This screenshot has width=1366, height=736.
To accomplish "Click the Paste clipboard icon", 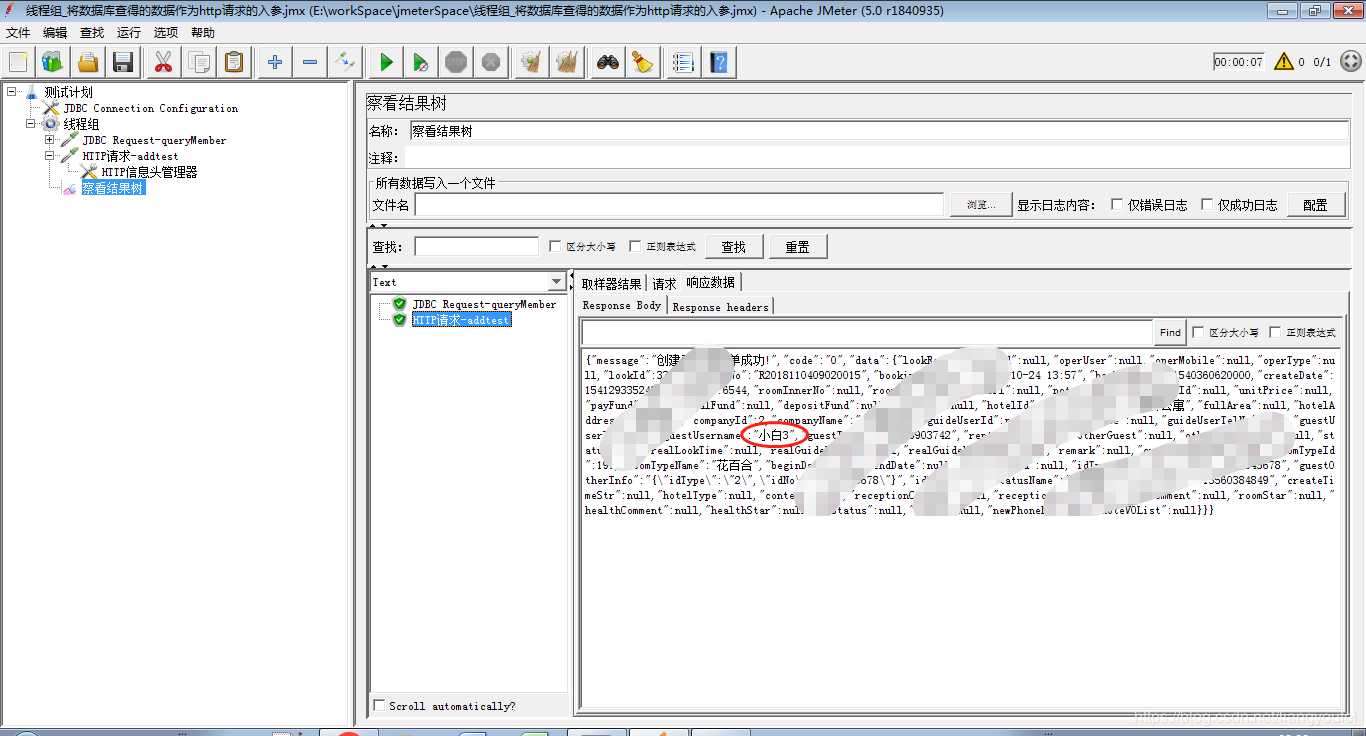I will [x=233, y=63].
